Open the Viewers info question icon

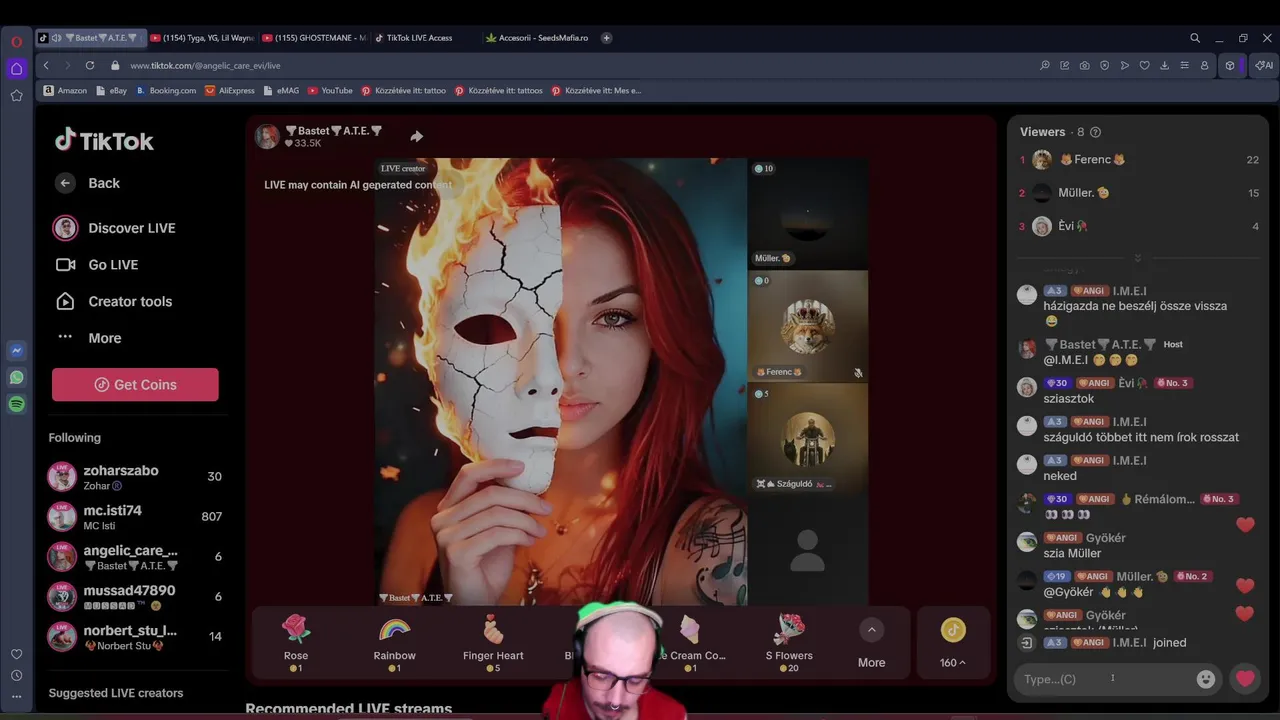[1095, 132]
